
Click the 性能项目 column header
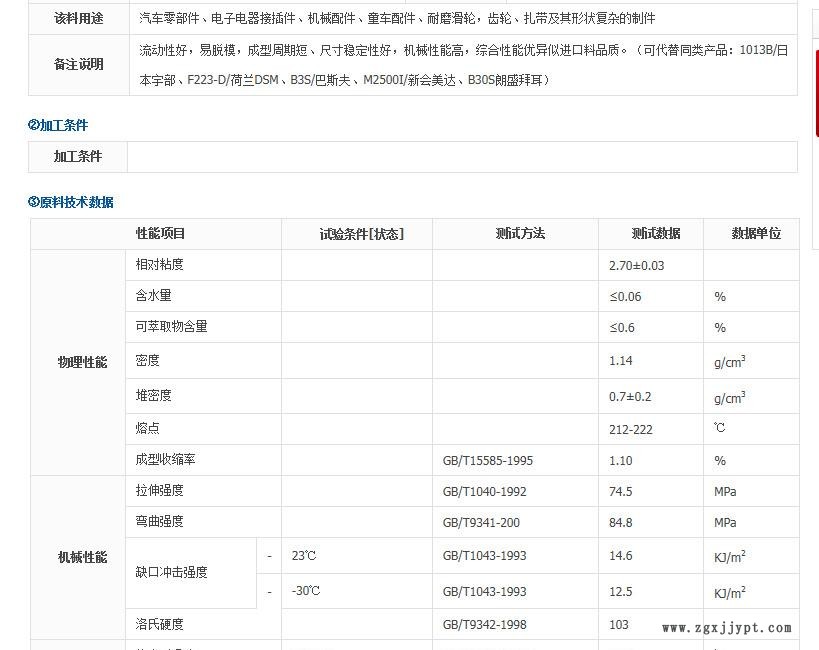[x=161, y=234]
